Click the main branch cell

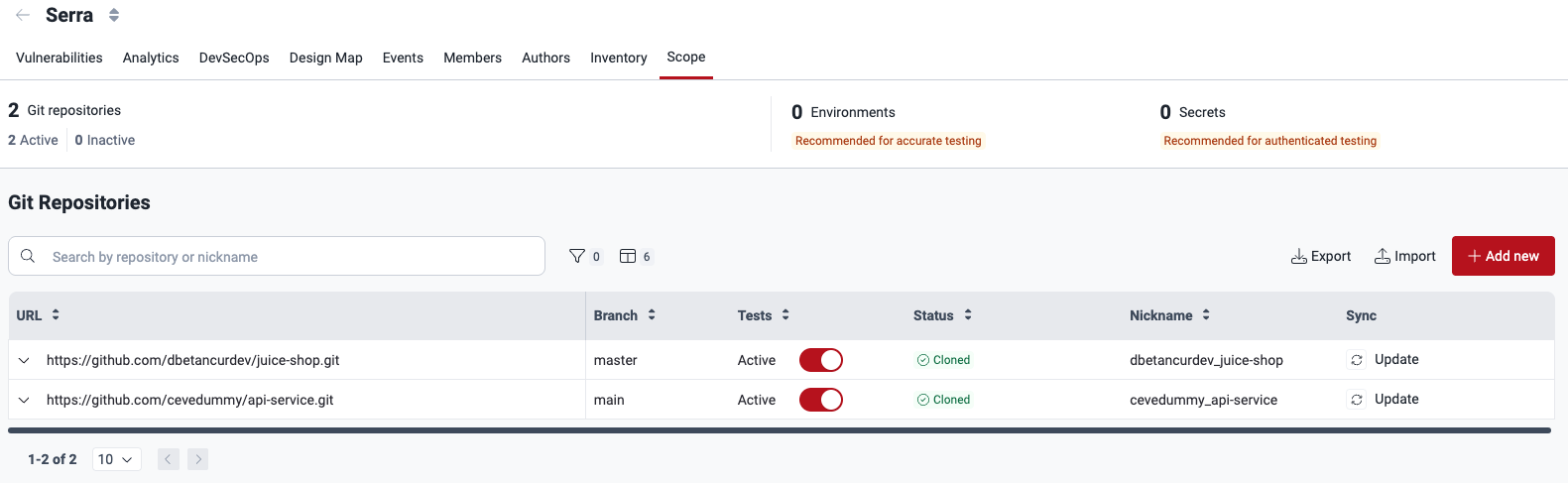609,400
